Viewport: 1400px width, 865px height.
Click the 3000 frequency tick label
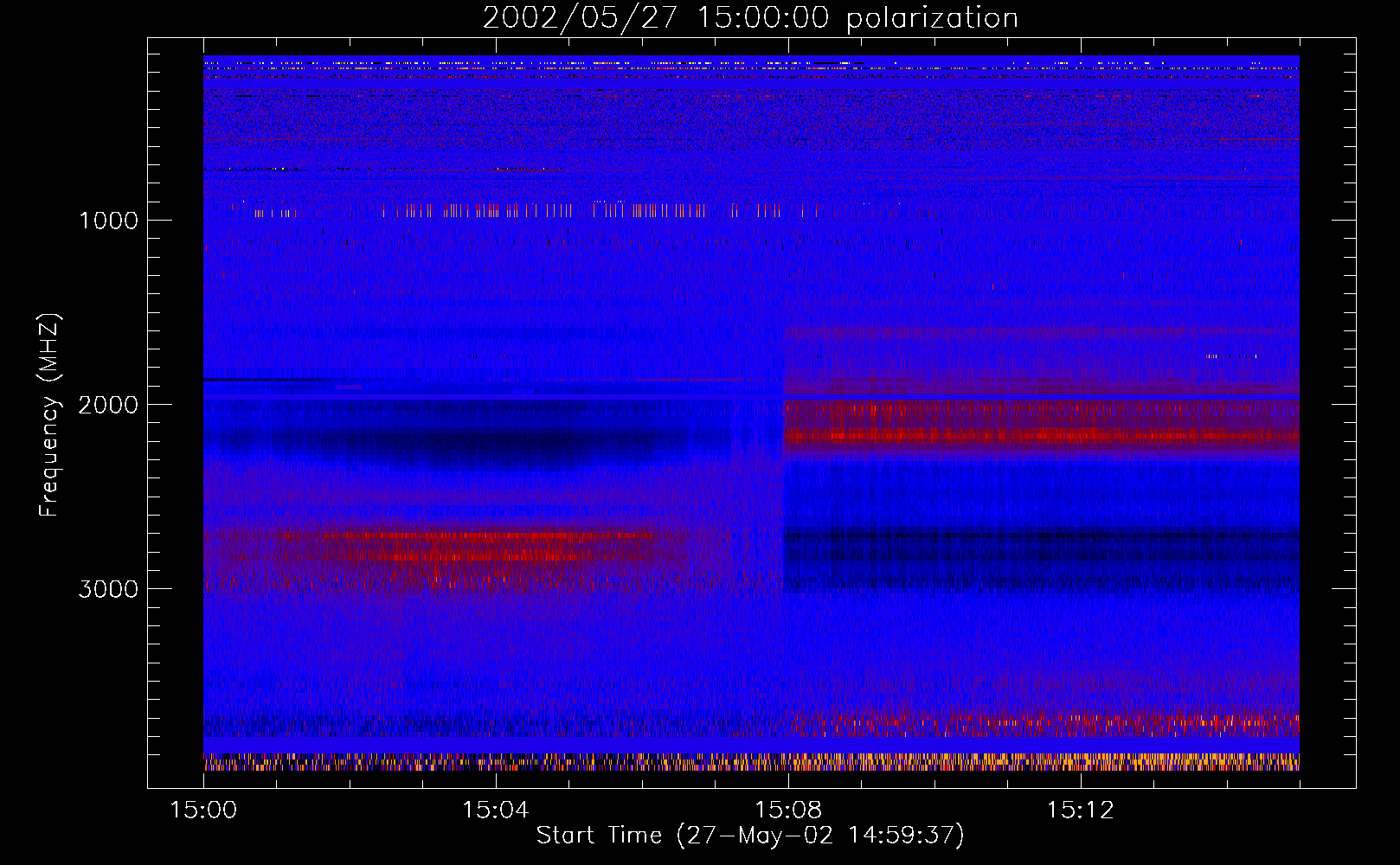108,588
